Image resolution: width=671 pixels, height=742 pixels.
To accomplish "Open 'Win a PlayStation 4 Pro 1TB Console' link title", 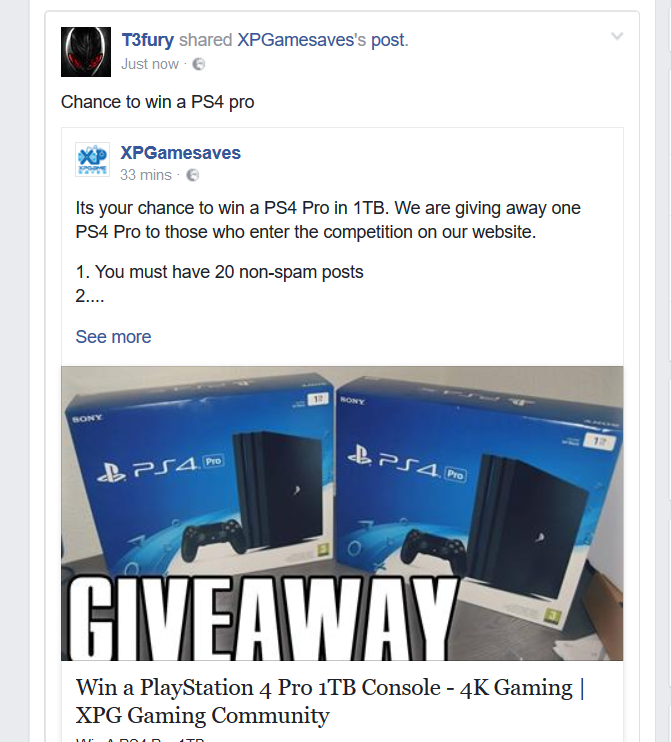I will pyautogui.click(x=330, y=701).
